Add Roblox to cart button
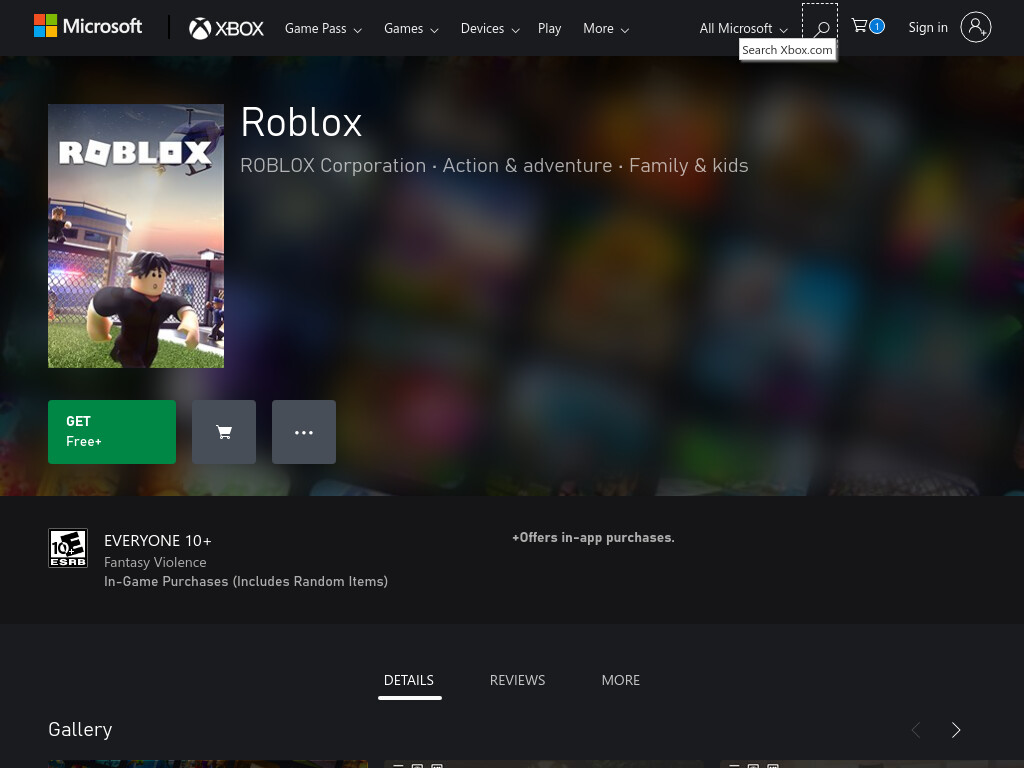The height and width of the screenshot is (768, 1024). [x=224, y=432]
